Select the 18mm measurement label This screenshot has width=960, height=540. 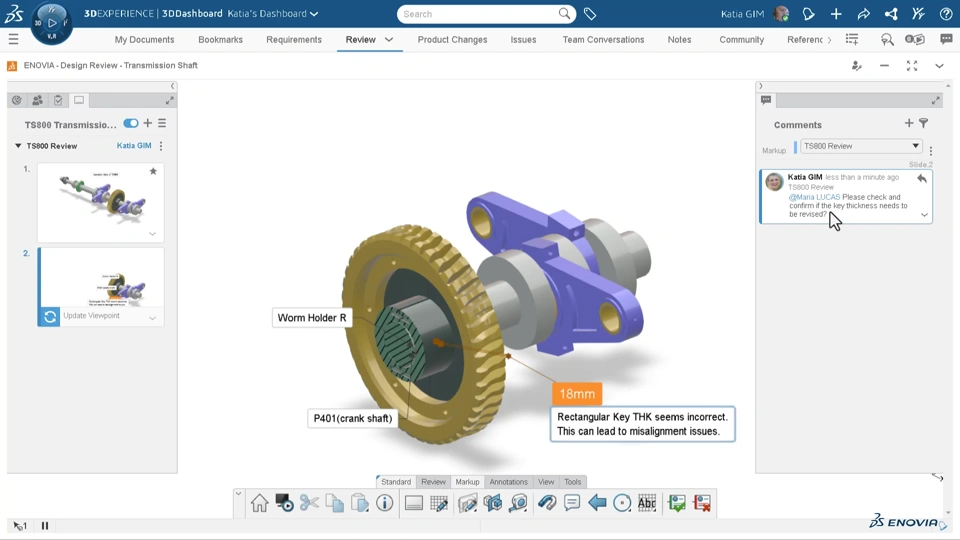(577, 394)
